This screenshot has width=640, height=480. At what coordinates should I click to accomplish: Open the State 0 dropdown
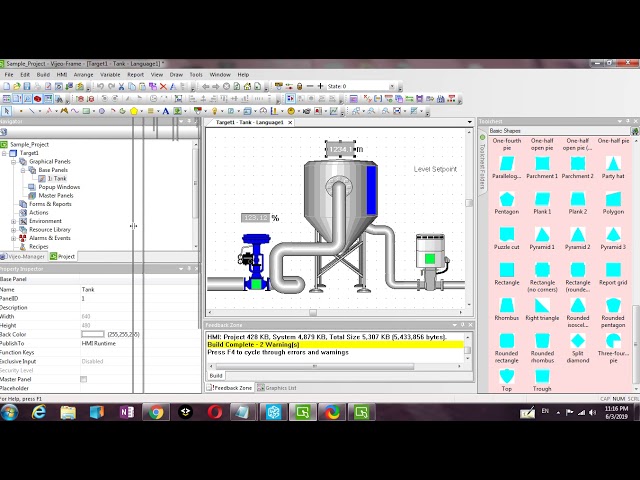pos(392,87)
